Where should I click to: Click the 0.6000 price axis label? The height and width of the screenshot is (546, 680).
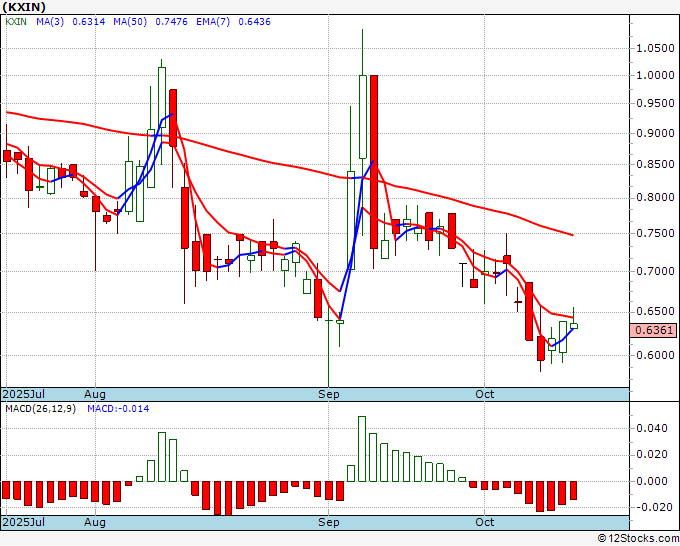pos(655,355)
